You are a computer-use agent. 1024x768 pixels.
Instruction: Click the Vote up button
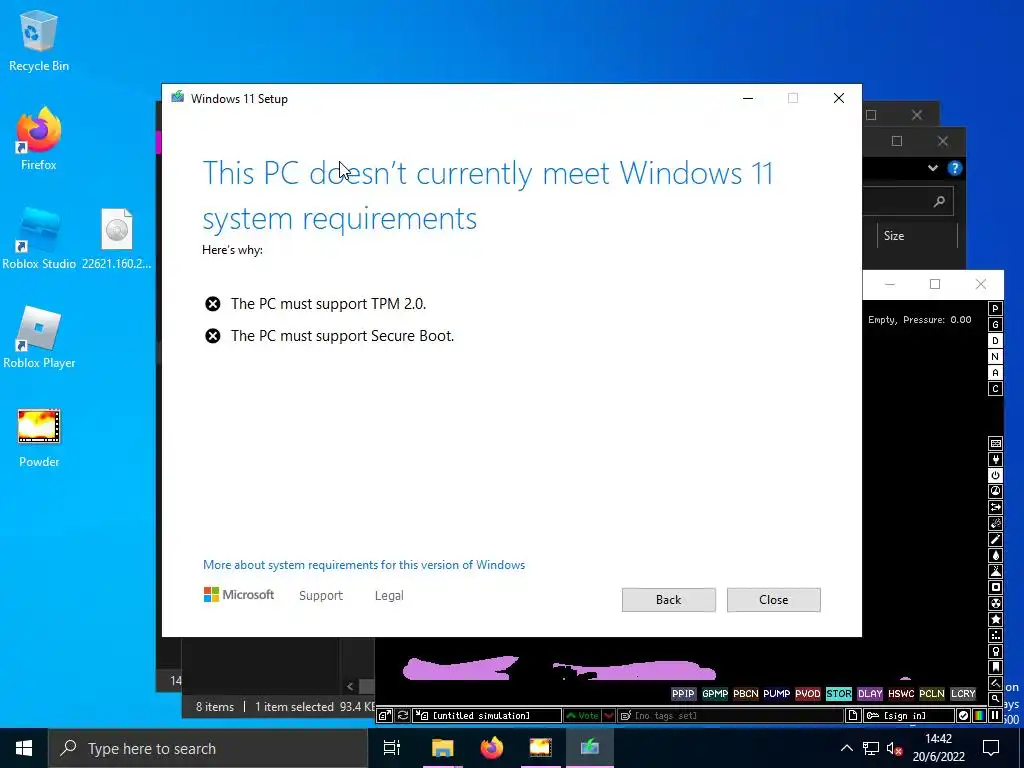583,716
